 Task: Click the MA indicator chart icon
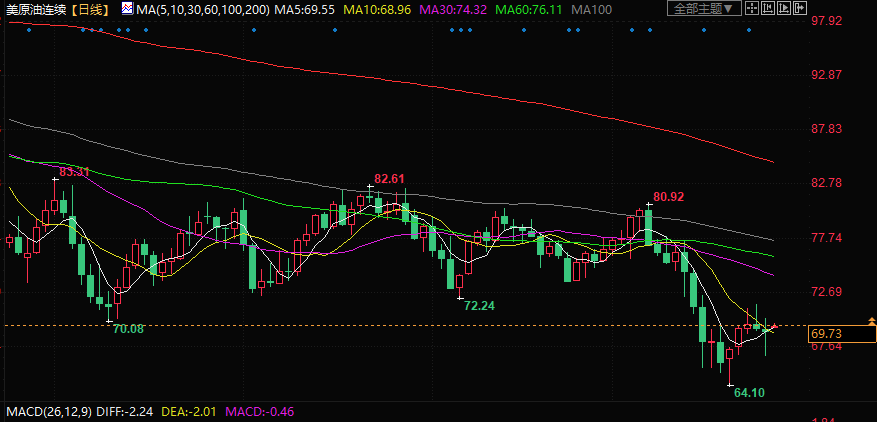[x=126, y=9]
